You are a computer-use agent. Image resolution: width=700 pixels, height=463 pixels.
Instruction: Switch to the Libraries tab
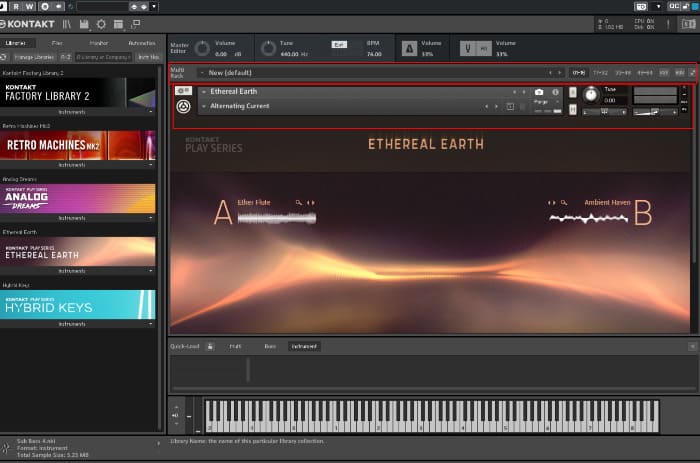pyautogui.click(x=16, y=43)
